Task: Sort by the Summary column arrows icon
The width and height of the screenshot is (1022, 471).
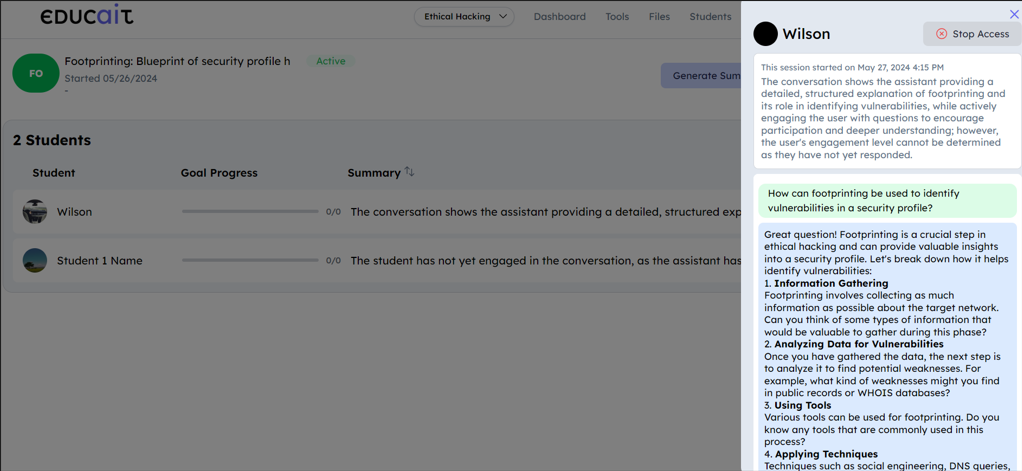Action: 409,172
